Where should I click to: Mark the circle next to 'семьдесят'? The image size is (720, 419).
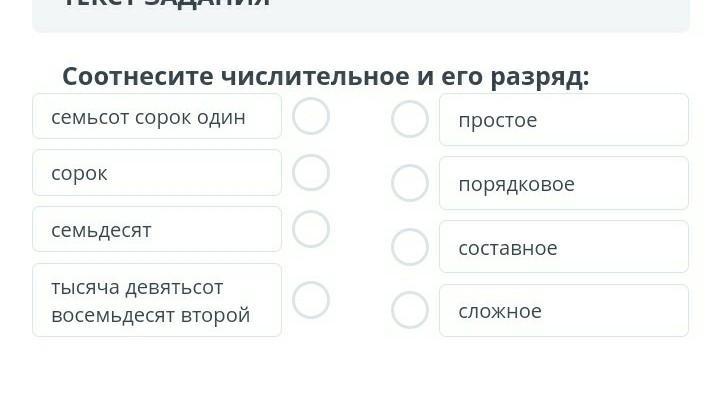pos(311,229)
